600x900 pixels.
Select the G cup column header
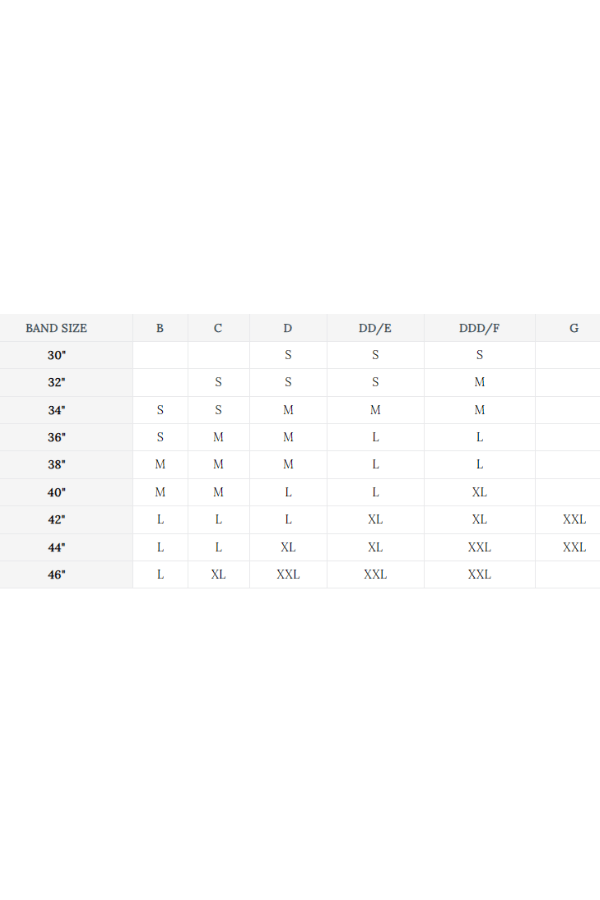pos(573,328)
